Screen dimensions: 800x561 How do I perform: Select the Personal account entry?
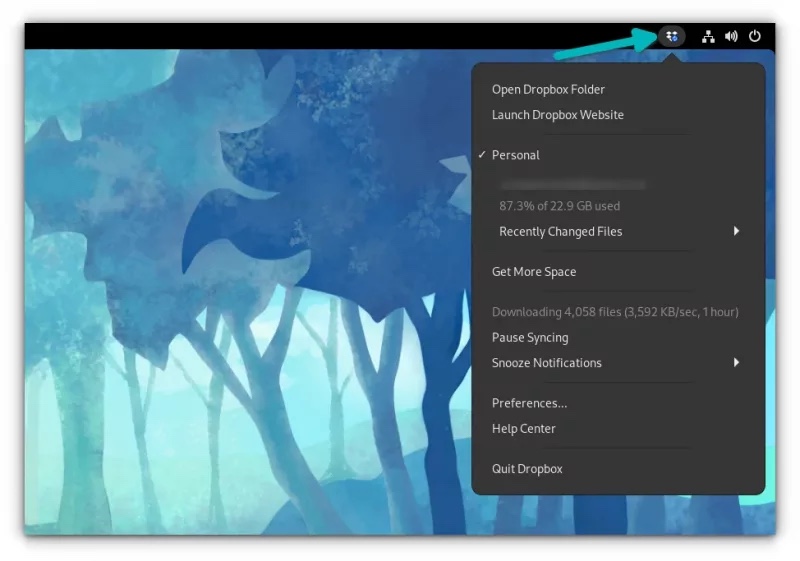[618, 155]
